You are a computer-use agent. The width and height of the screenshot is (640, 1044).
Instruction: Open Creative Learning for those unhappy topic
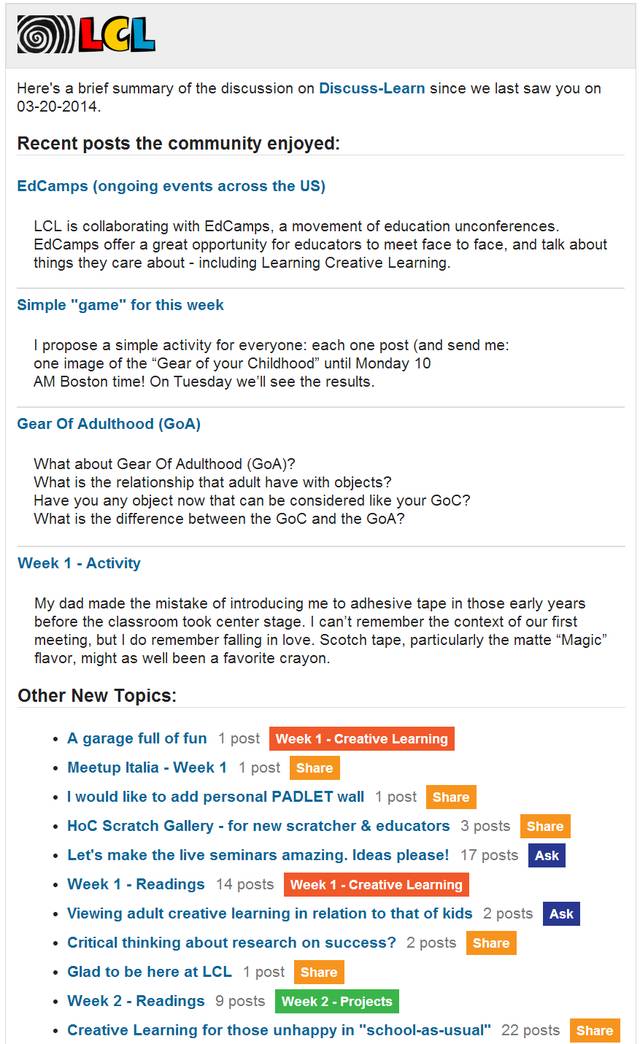pos(279,1030)
